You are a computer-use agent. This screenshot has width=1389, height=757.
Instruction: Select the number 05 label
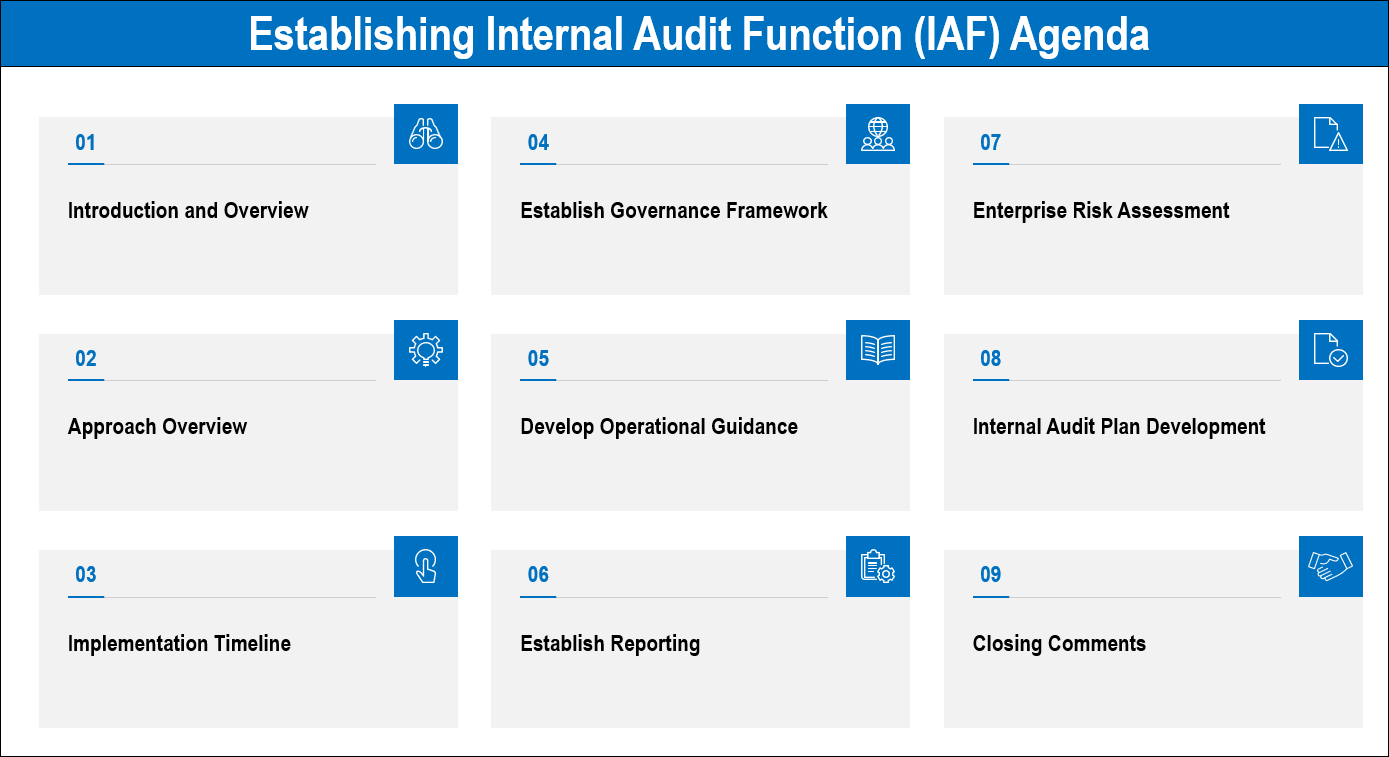coord(538,359)
